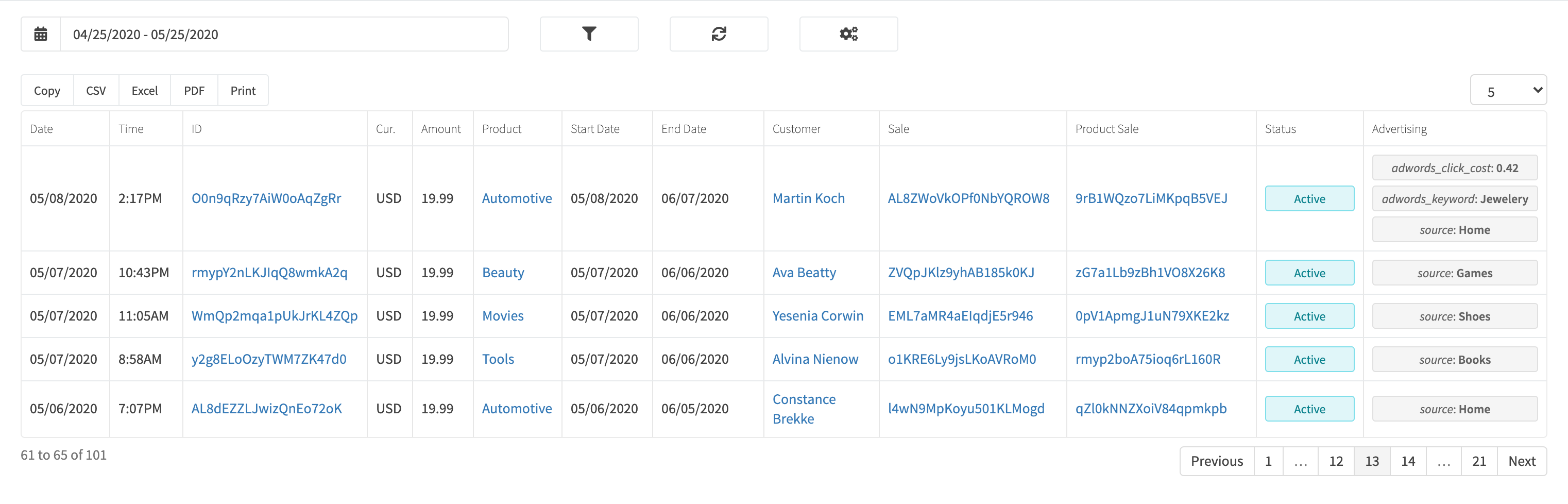The image size is (1568, 504).
Task: Sort by the ID column header
Action: point(275,129)
